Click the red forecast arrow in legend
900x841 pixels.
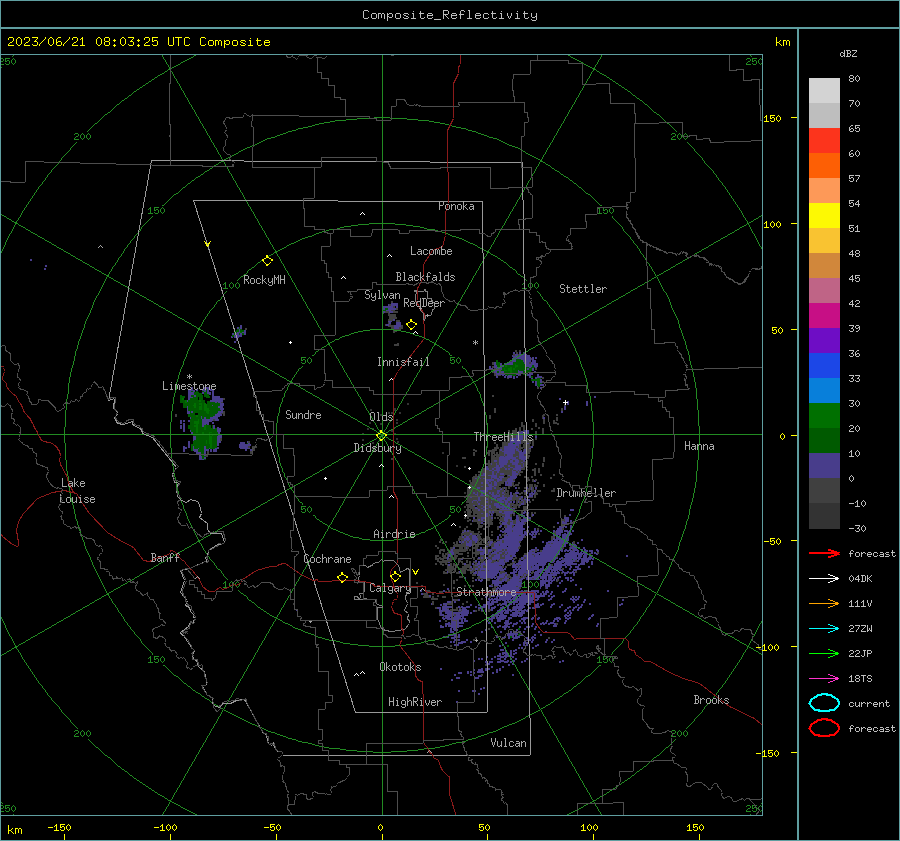tap(824, 553)
